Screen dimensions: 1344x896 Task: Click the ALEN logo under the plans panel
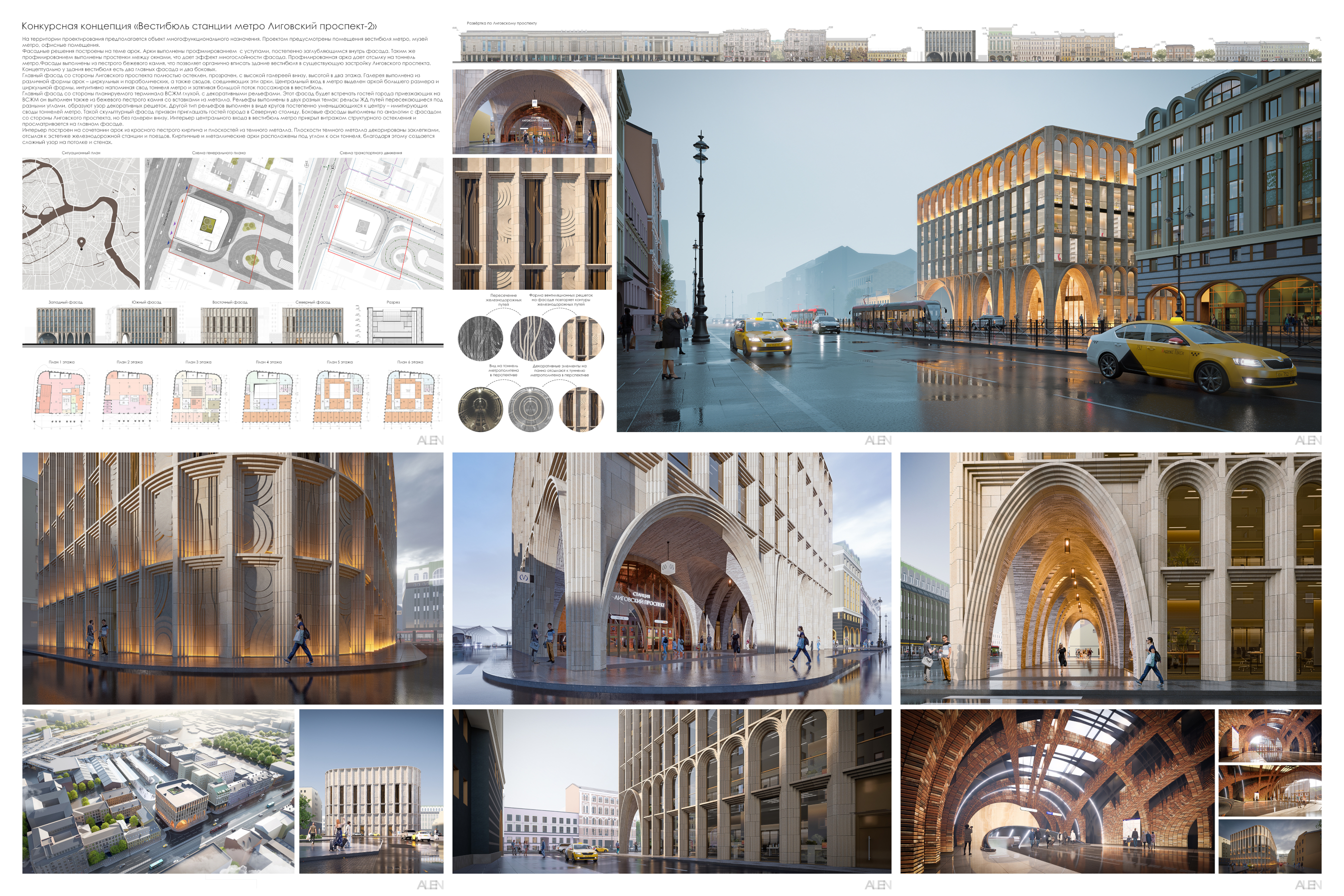[x=430, y=440]
